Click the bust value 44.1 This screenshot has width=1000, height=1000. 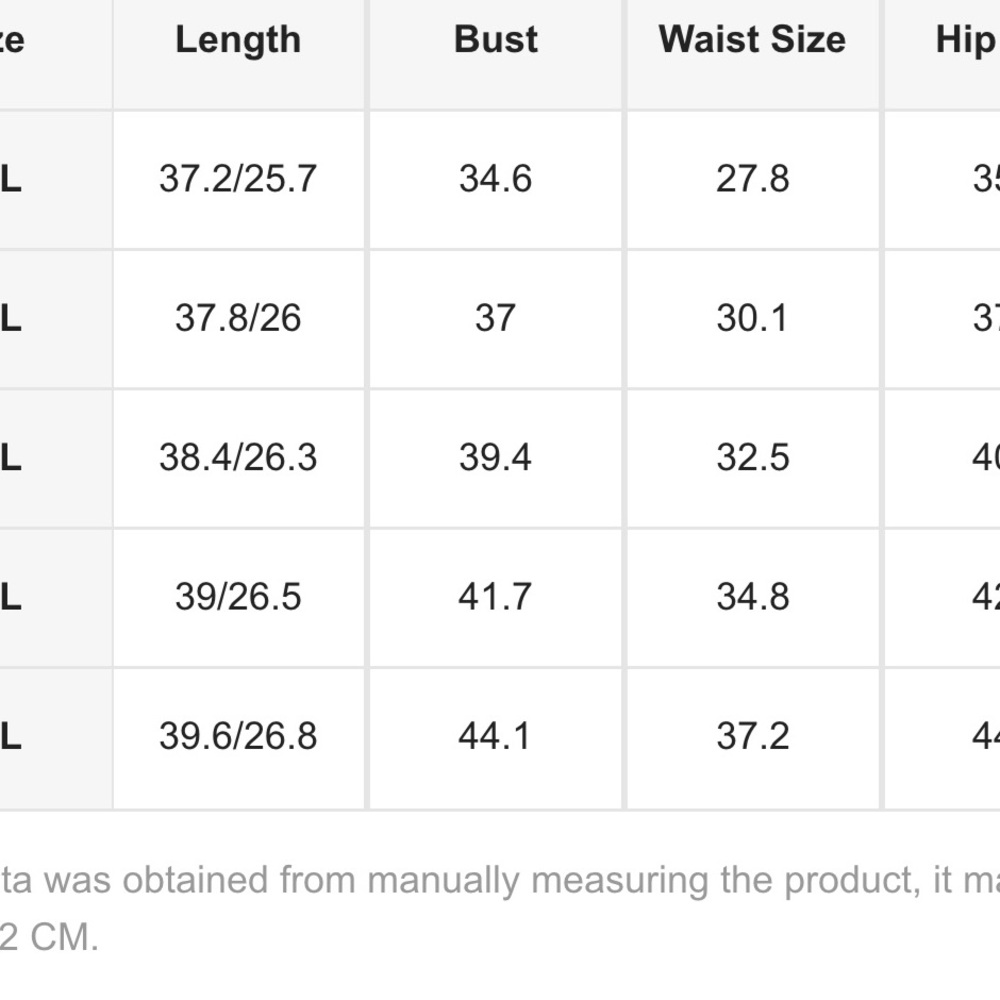[x=496, y=736]
